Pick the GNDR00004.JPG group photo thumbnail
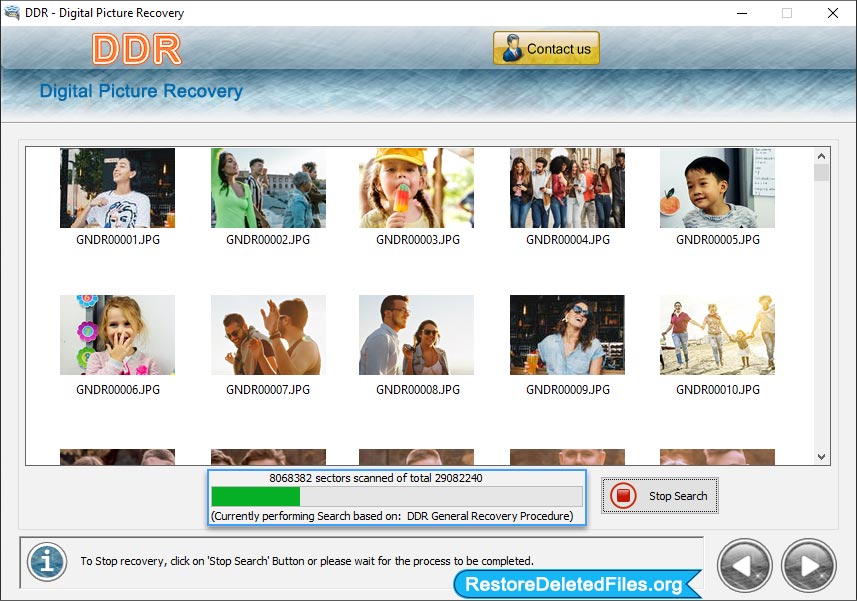This screenshot has width=857, height=601. [567, 188]
